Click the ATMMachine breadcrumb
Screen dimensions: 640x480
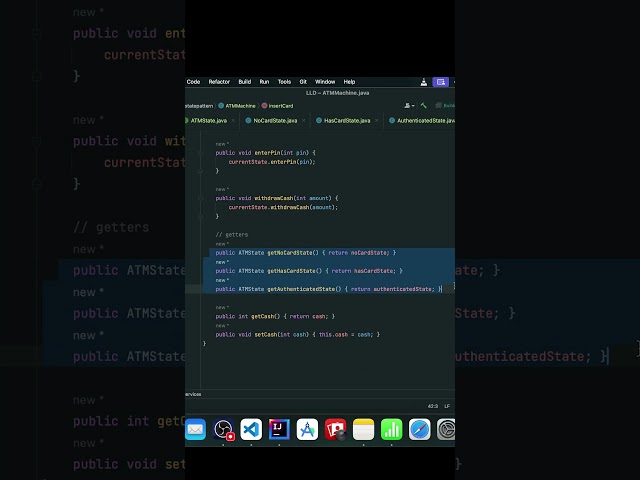240,105
